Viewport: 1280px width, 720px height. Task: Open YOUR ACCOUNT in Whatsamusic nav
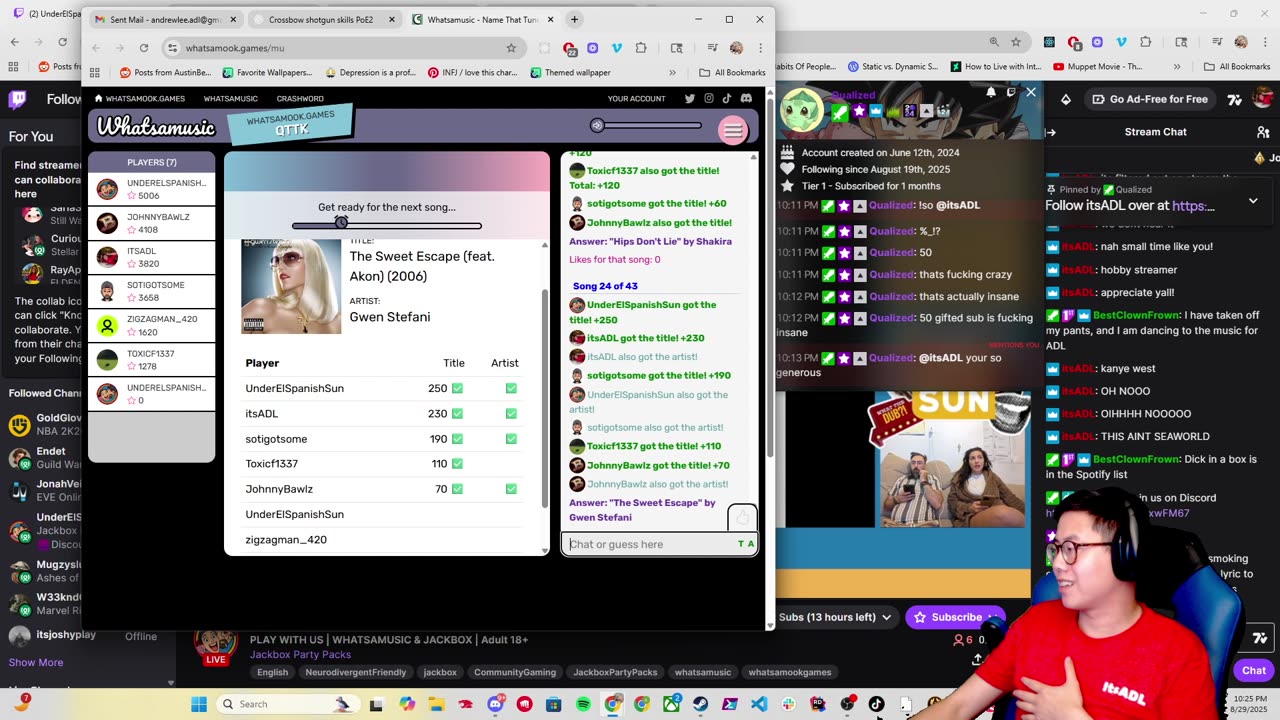click(636, 98)
